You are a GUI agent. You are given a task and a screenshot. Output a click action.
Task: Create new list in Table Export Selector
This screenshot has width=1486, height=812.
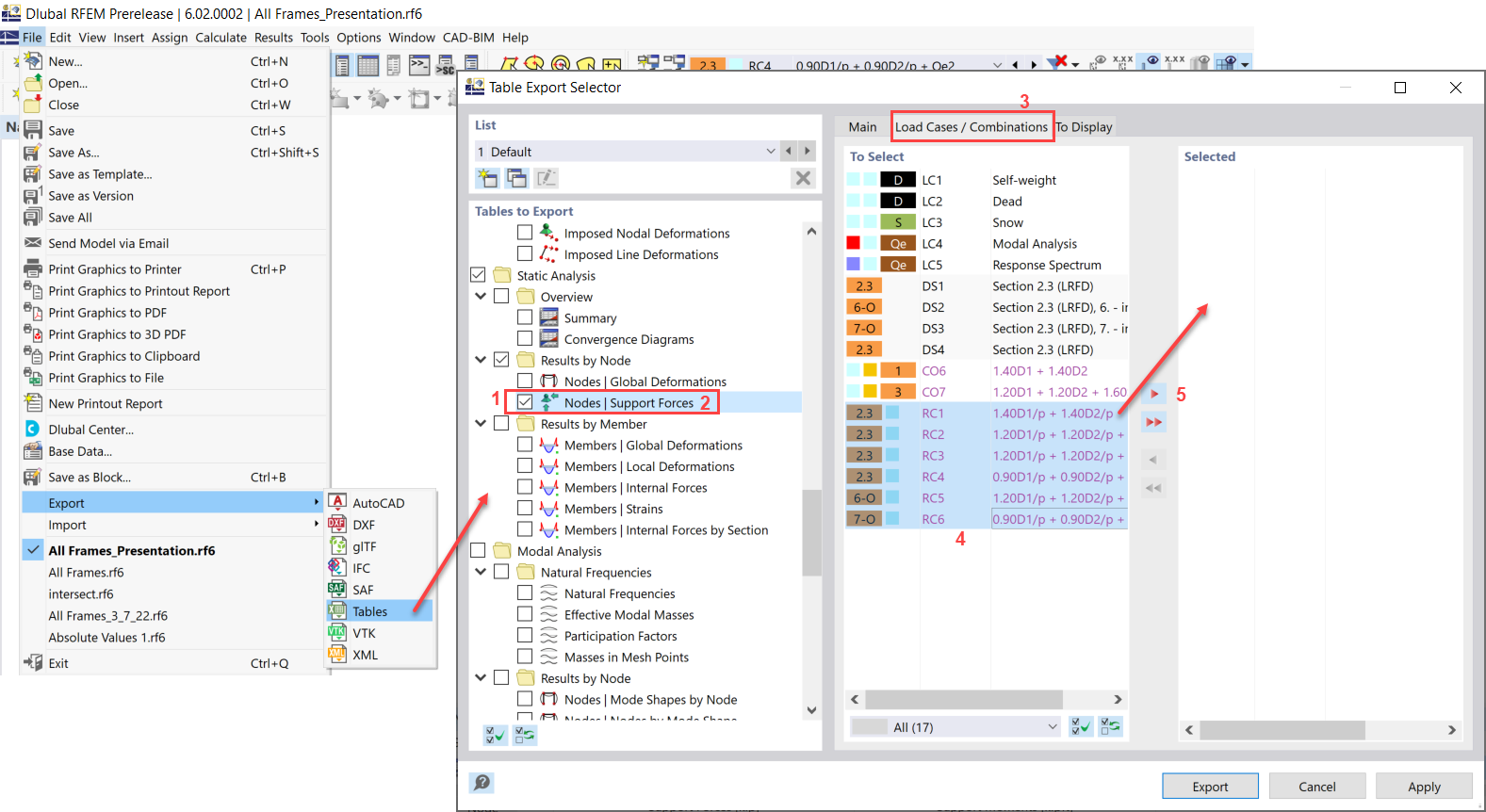coord(487,177)
